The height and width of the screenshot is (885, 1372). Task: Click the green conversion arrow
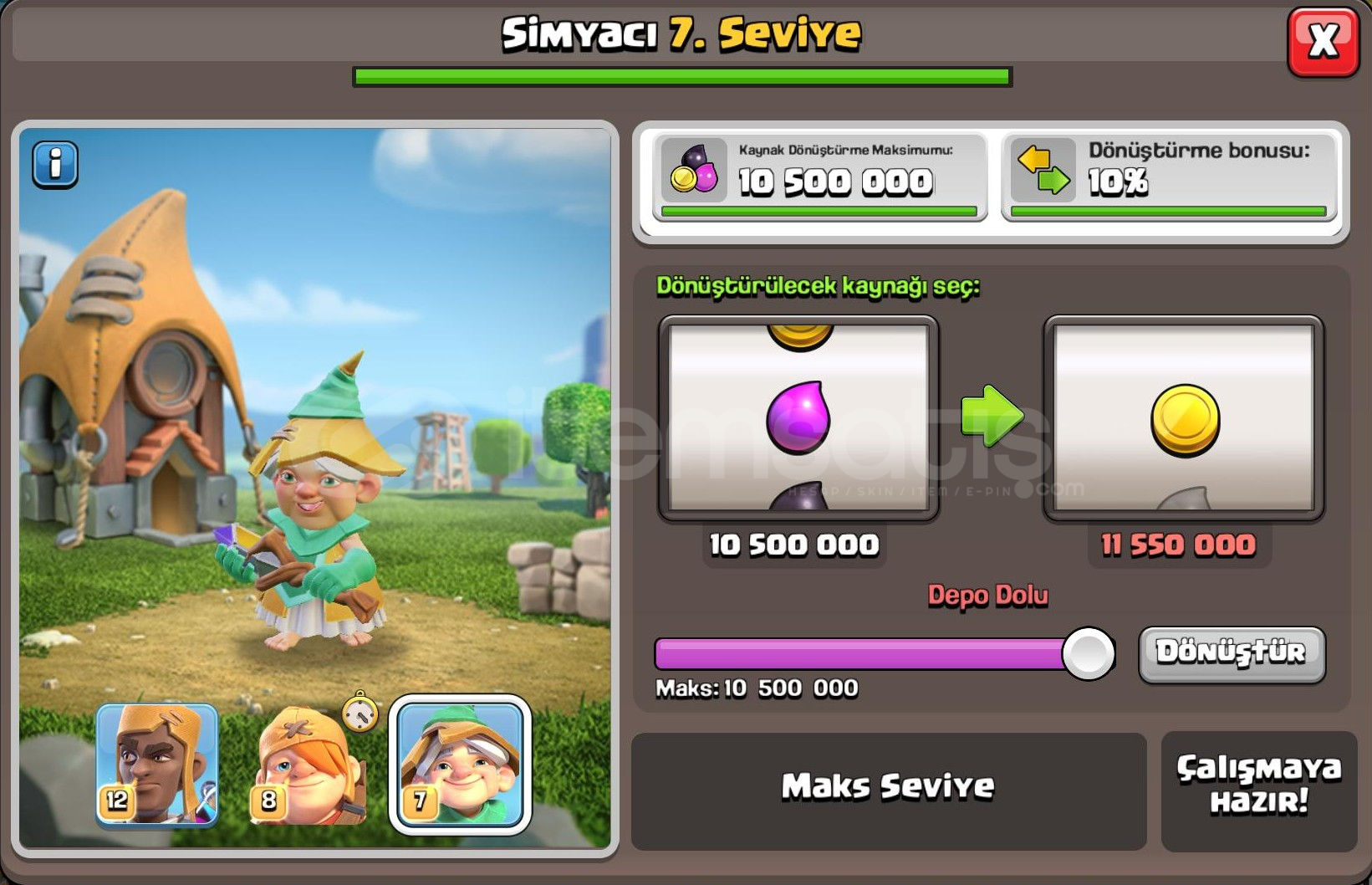pyautogui.click(x=992, y=416)
